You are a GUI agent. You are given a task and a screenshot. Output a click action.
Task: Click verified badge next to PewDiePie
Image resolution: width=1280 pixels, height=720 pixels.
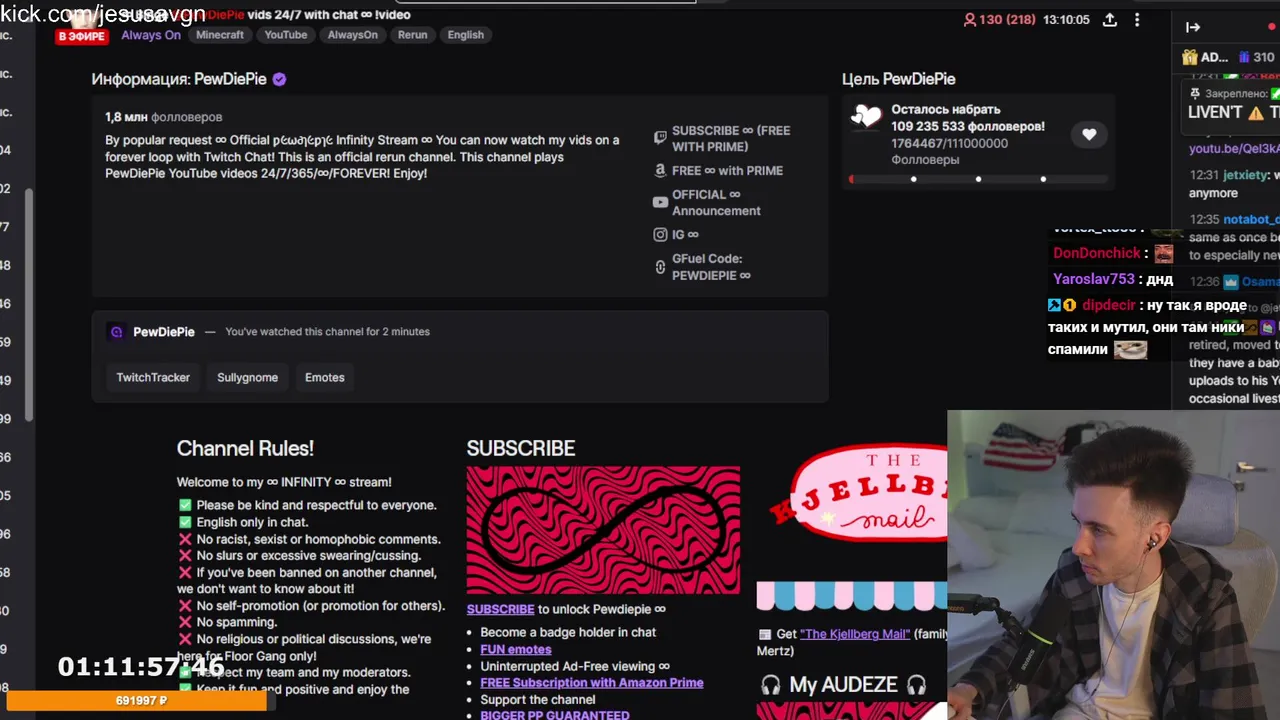[x=279, y=79]
